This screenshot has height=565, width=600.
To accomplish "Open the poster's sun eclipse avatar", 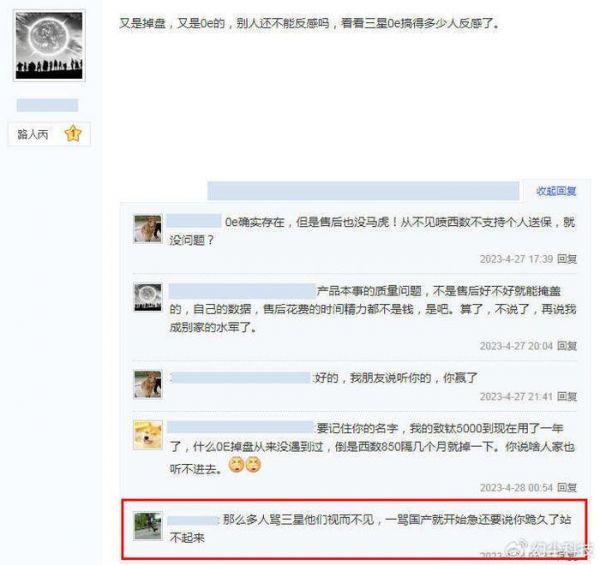I will 49,46.
